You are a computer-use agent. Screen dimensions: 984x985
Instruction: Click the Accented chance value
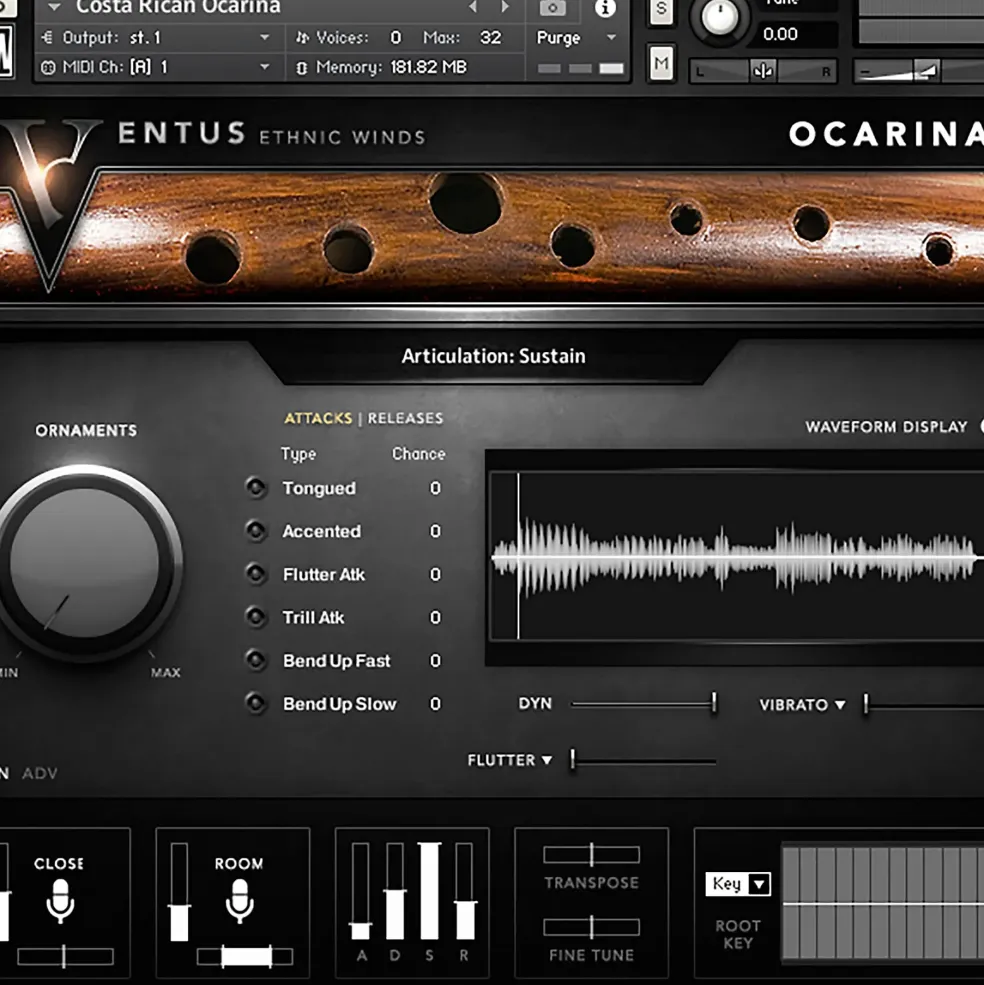pos(435,531)
